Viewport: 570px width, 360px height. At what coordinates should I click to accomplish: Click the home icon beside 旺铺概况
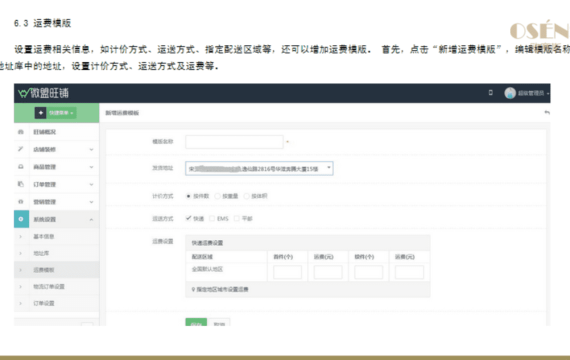[x=21, y=132]
